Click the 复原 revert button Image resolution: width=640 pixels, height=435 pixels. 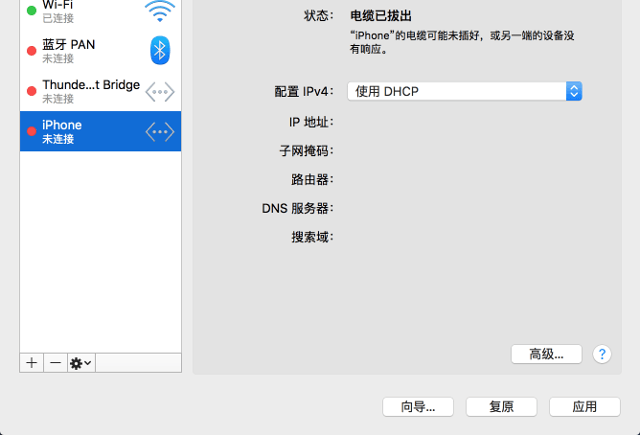[x=502, y=407]
